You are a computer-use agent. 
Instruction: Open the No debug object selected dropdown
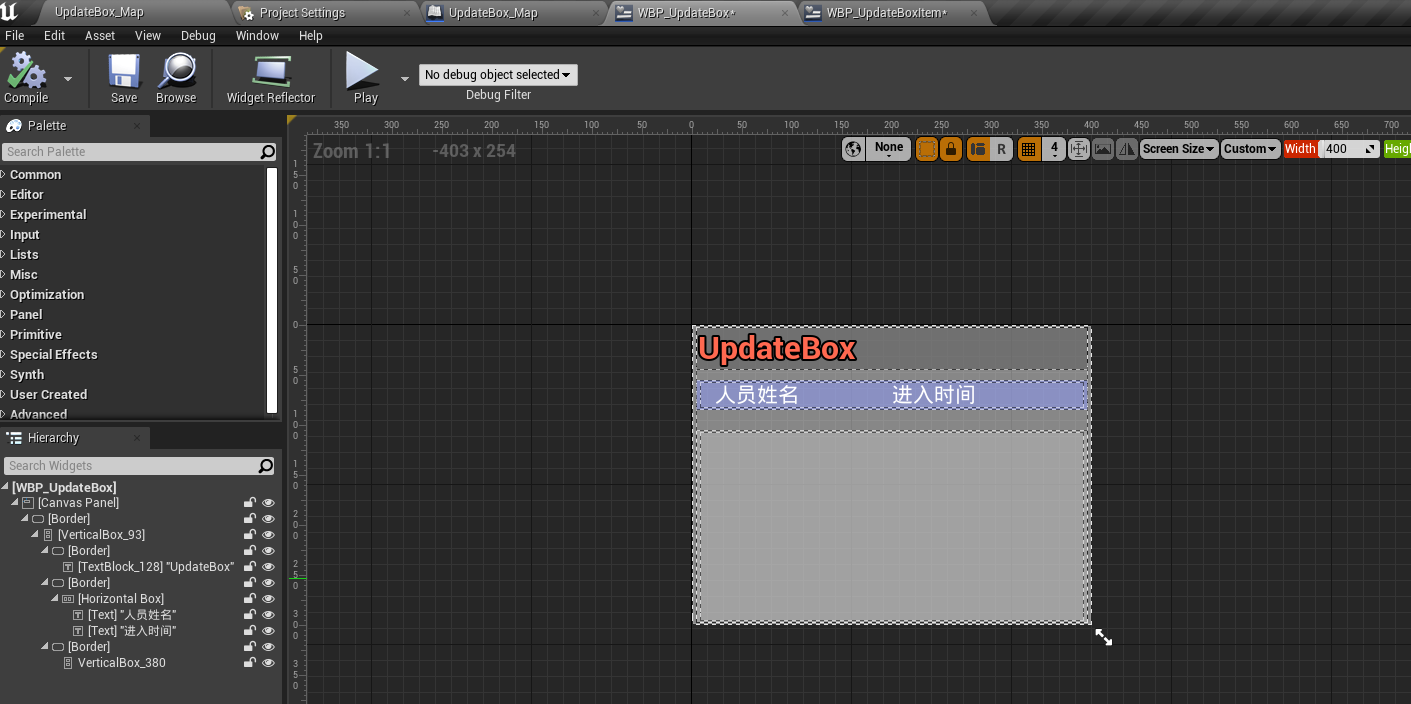click(498, 74)
